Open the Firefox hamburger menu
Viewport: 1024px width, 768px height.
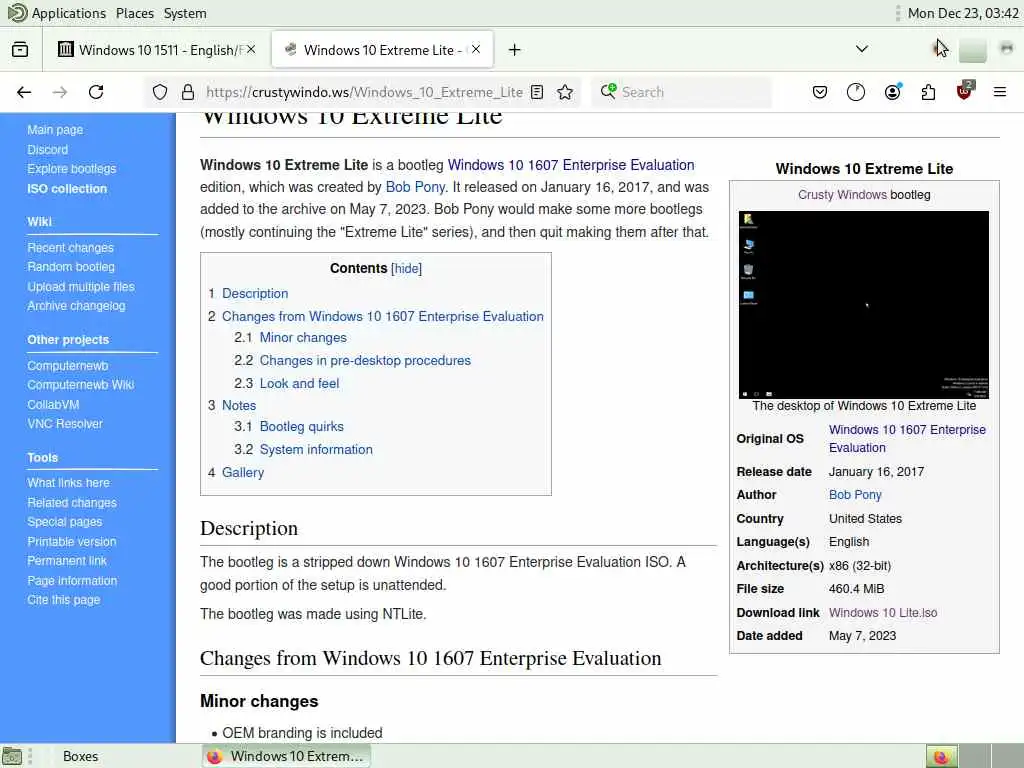[1000, 92]
